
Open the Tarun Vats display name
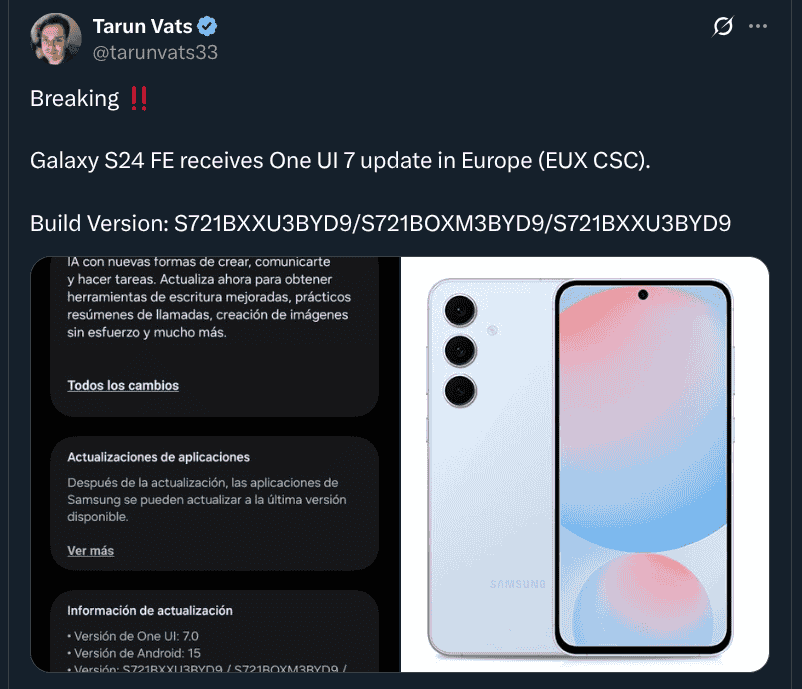(142, 26)
